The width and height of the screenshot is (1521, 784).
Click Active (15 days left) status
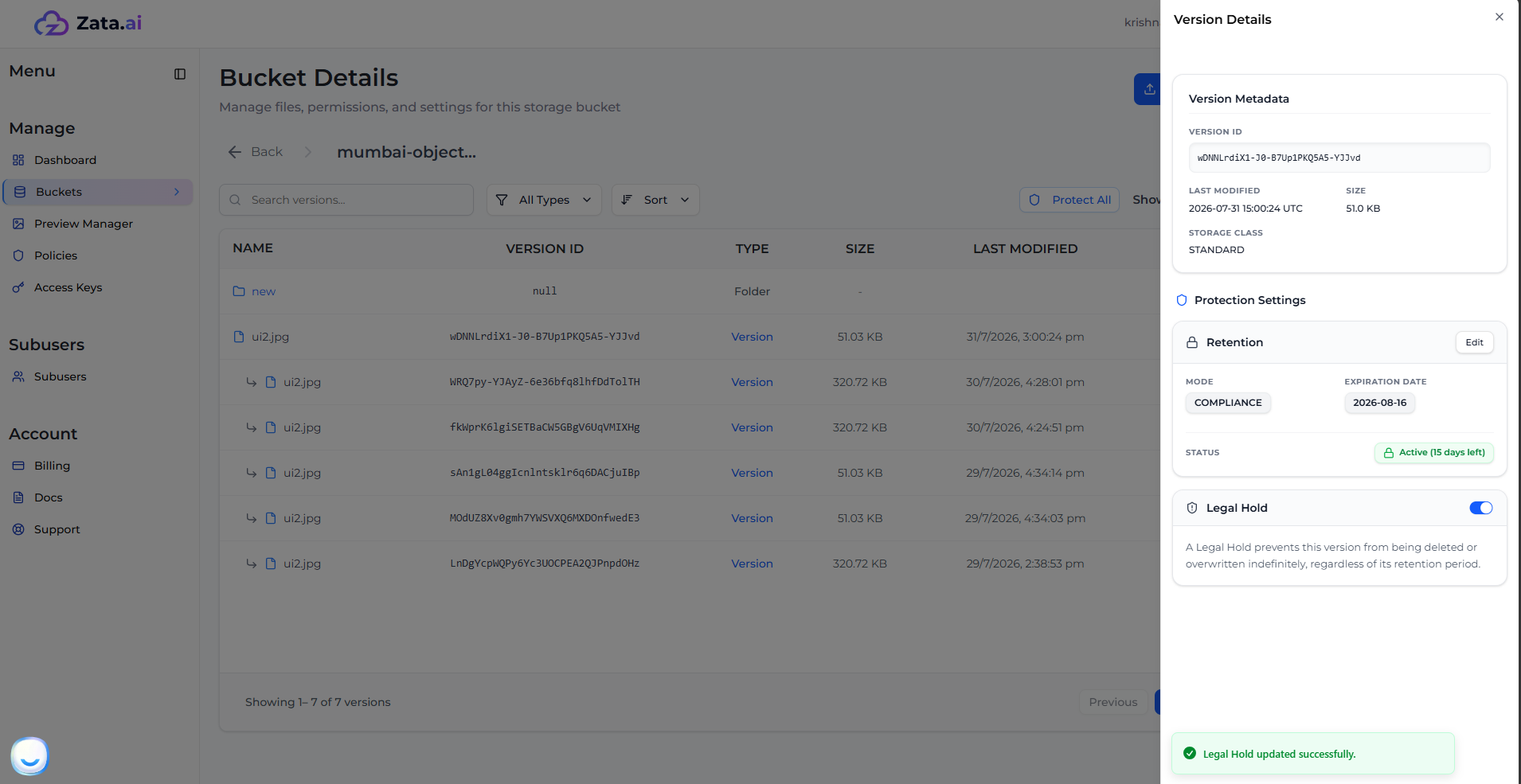tap(1434, 452)
